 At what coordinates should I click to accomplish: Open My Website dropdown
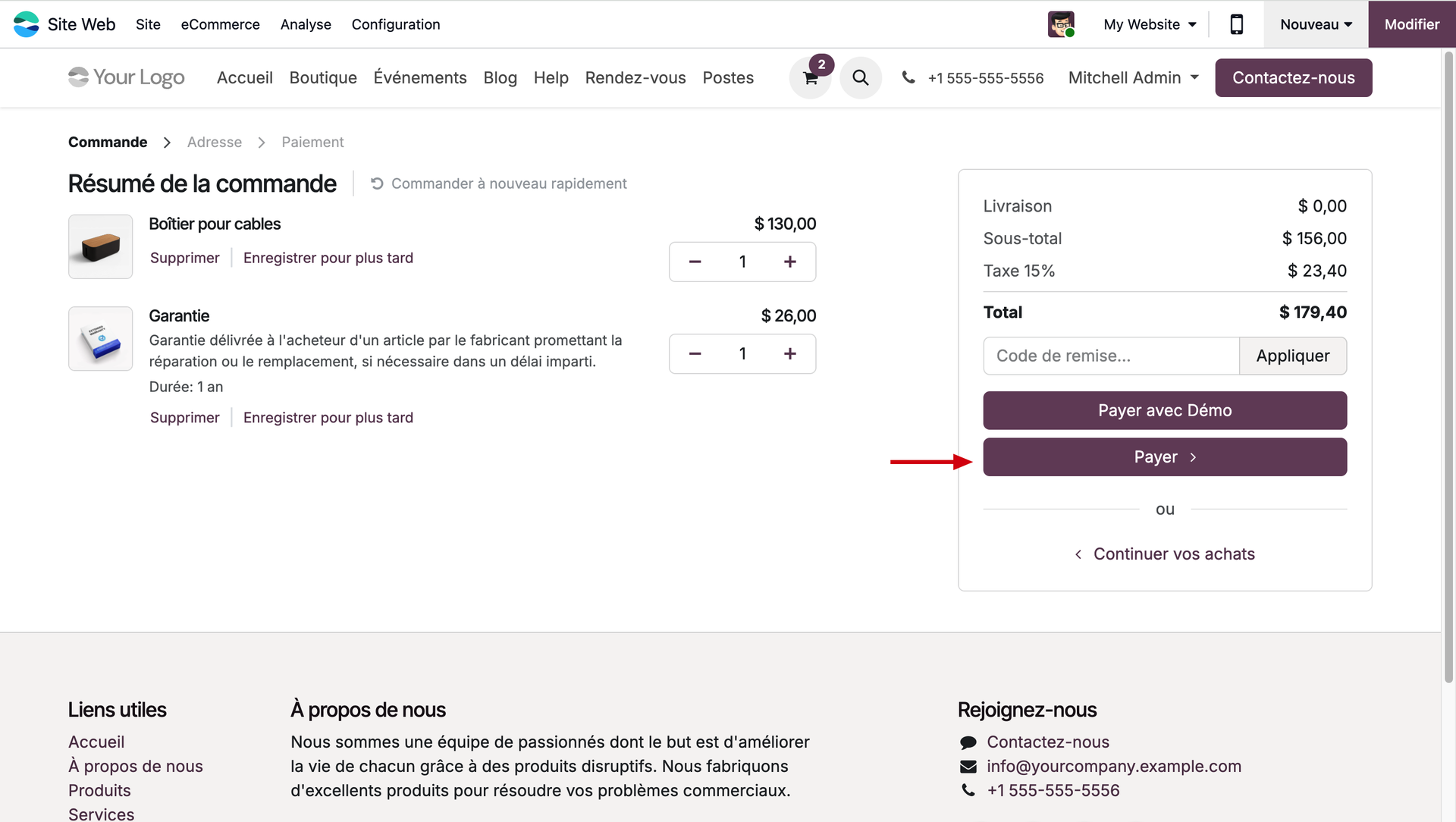coord(1150,24)
